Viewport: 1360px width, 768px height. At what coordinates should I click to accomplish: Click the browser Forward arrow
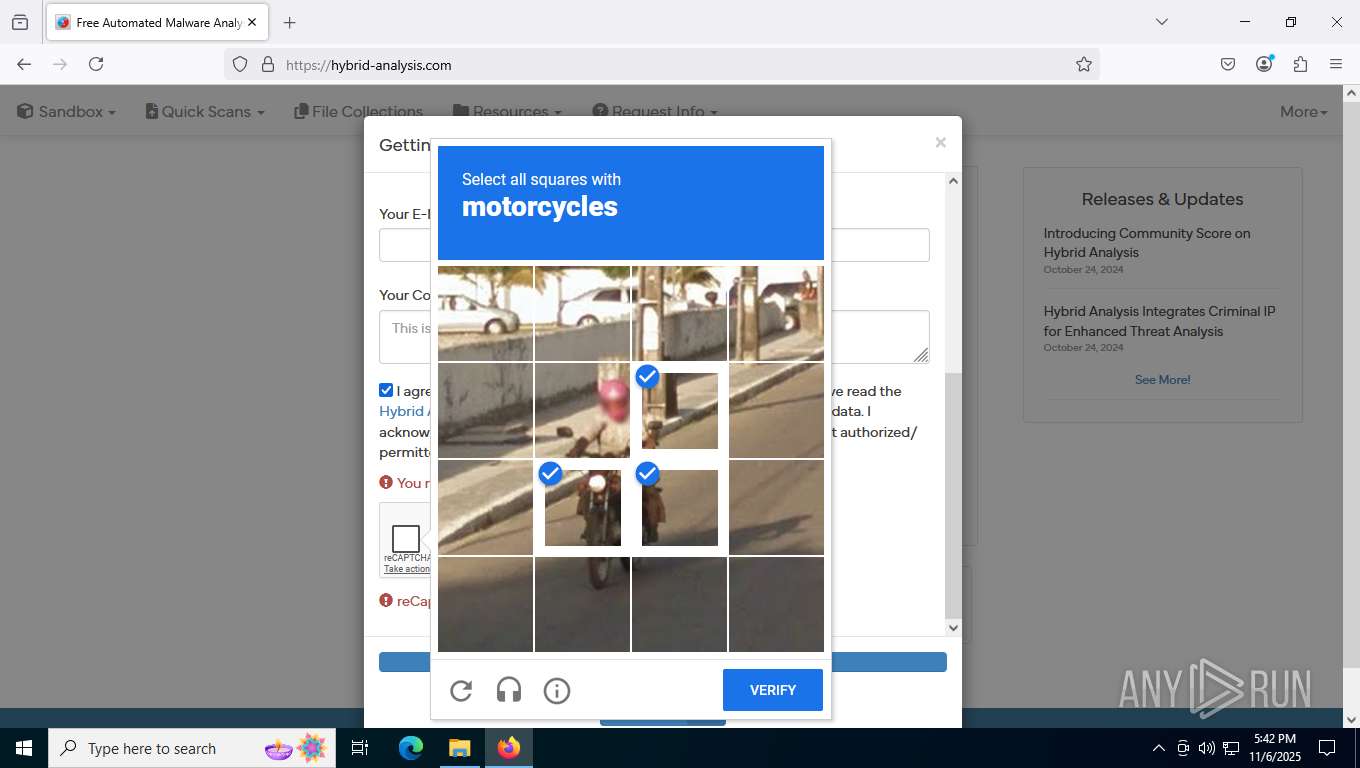point(60,64)
